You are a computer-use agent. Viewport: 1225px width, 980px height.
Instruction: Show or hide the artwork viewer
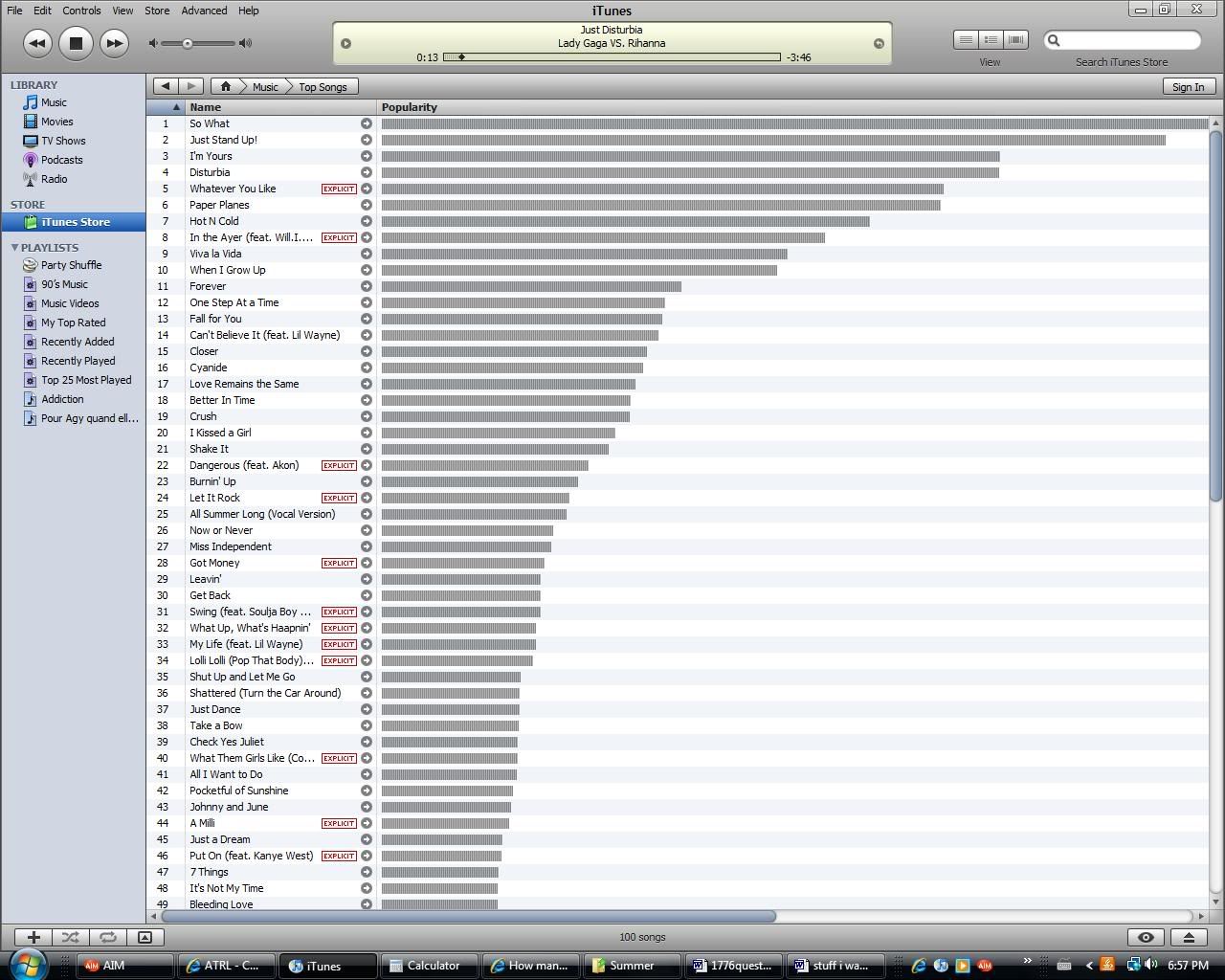coord(145,938)
